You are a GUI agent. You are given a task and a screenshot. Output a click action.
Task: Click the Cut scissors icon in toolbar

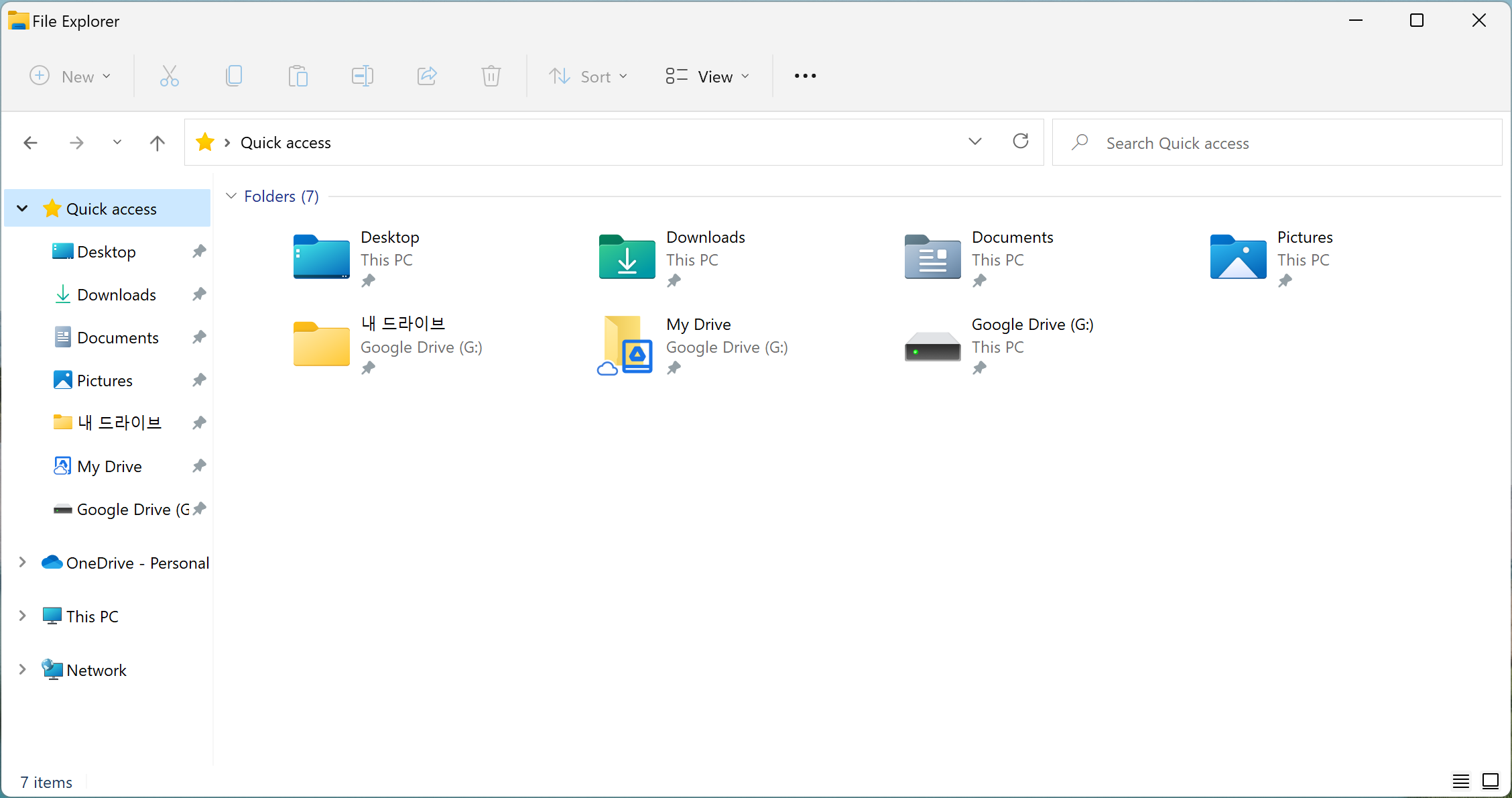[170, 76]
